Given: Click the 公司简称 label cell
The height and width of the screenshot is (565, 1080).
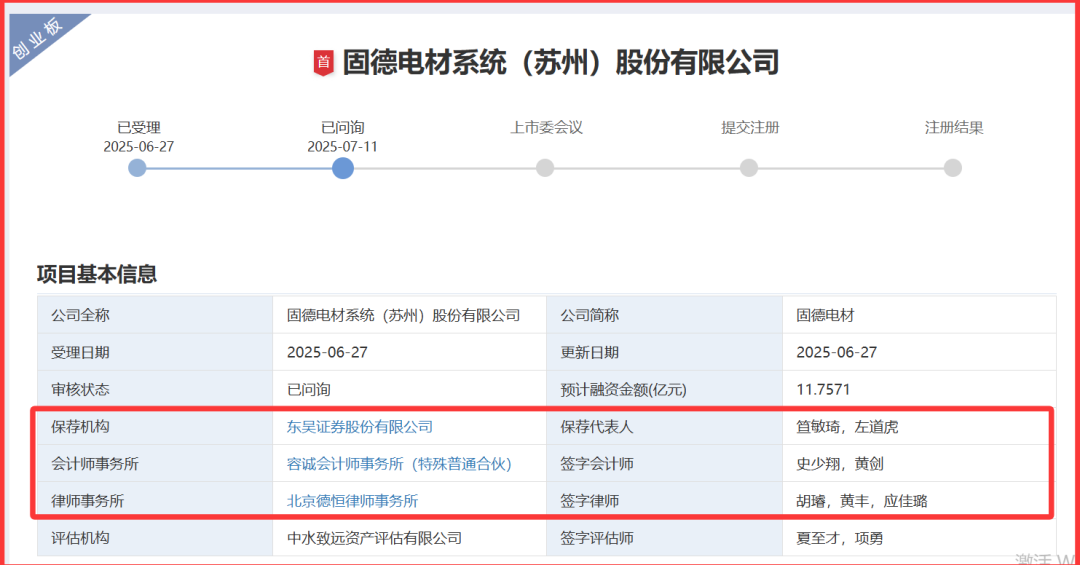Looking at the screenshot, I should pos(664,315).
